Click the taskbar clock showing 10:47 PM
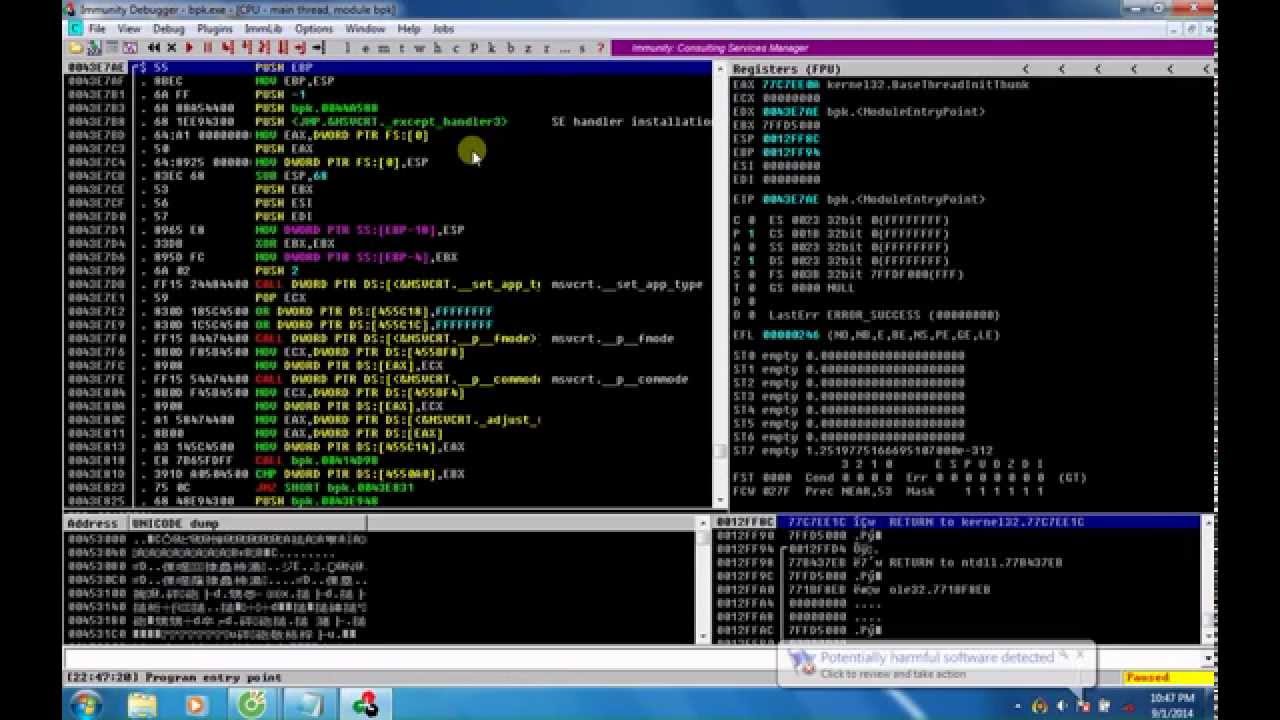 (x=1172, y=705)
